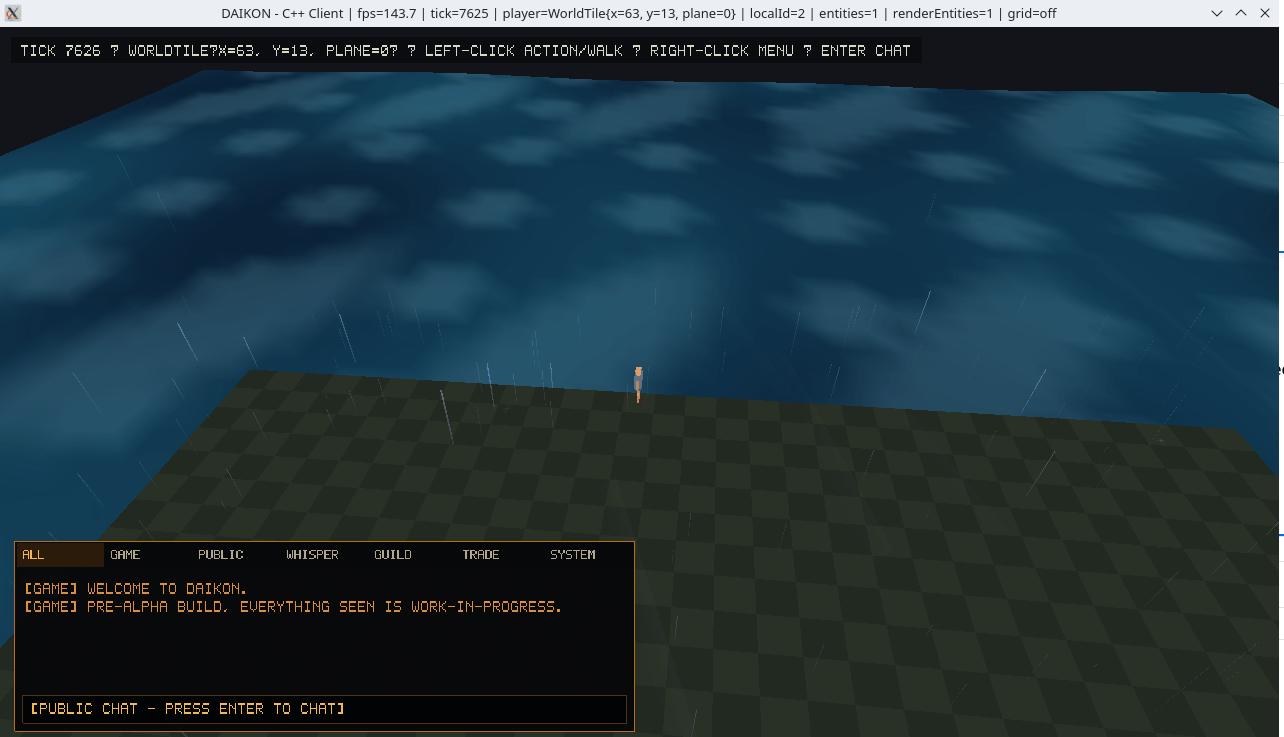Click the tick and world tile status overlay
Screen dimensions: 1284x737
tap(466, 51)
